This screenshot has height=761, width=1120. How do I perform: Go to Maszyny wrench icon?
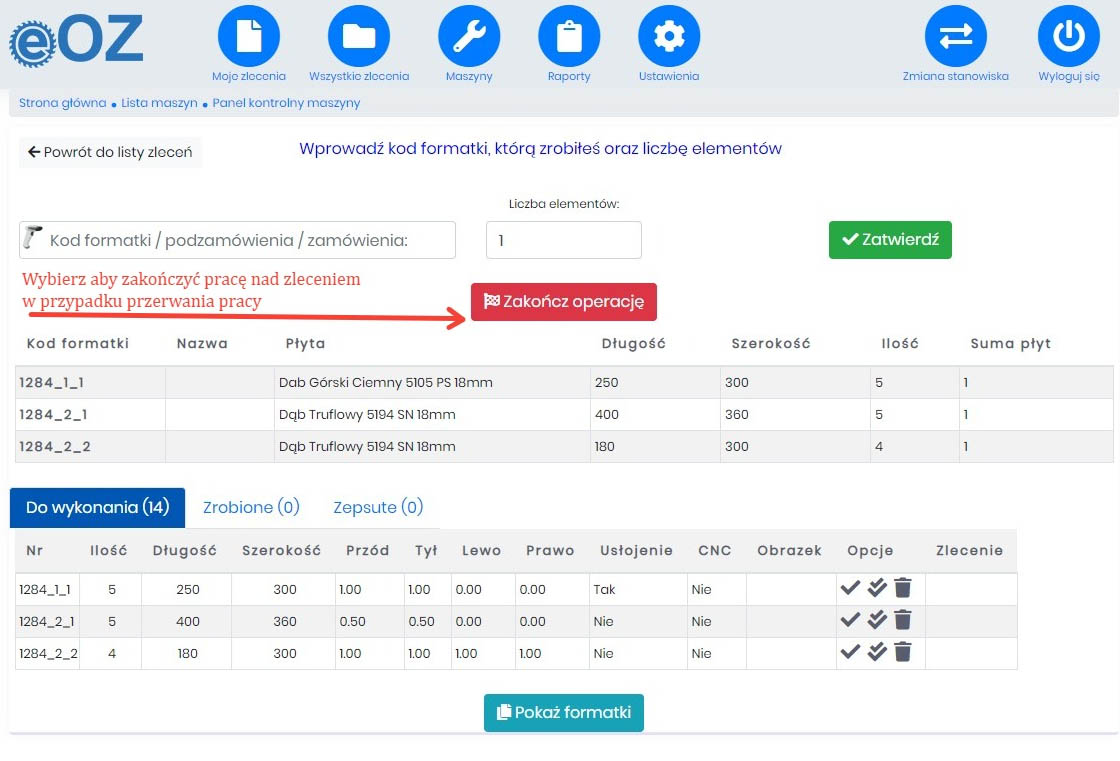pos(469,37)
